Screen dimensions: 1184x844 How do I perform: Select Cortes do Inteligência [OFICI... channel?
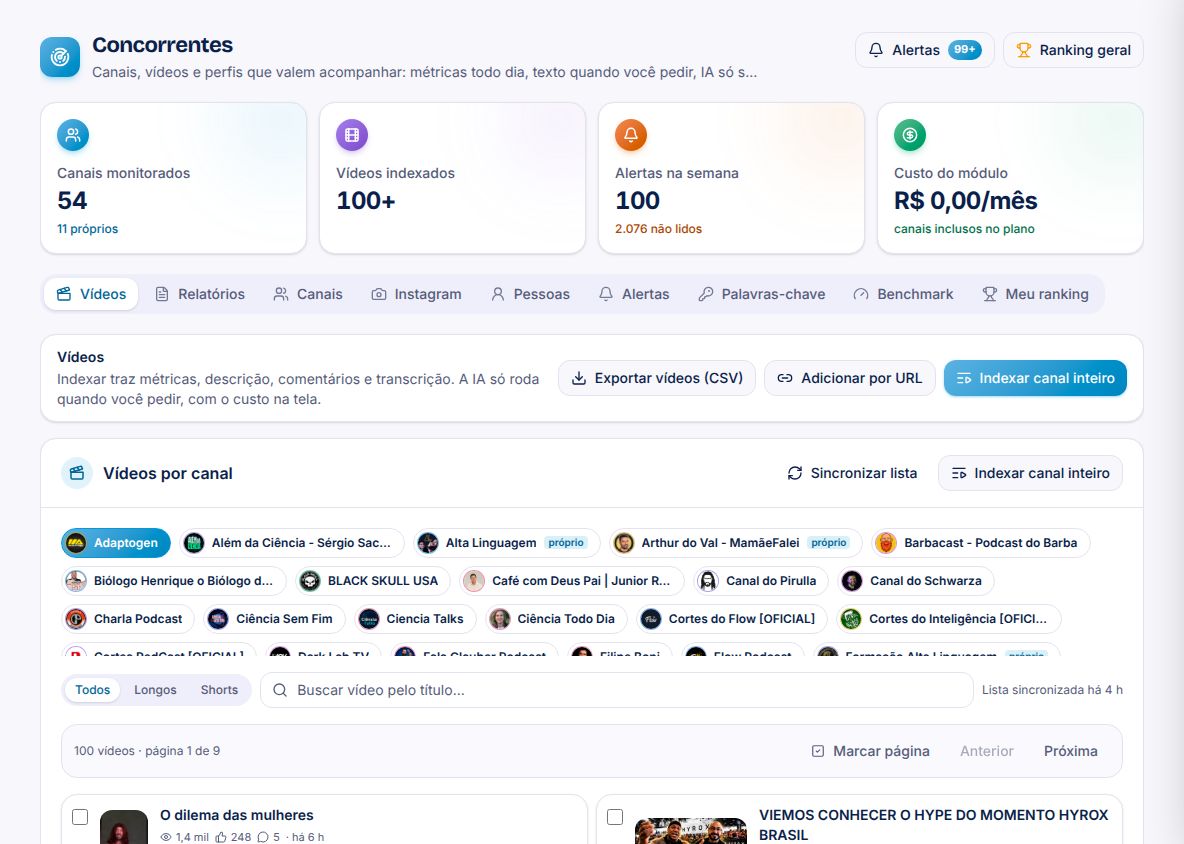point(948,619)
